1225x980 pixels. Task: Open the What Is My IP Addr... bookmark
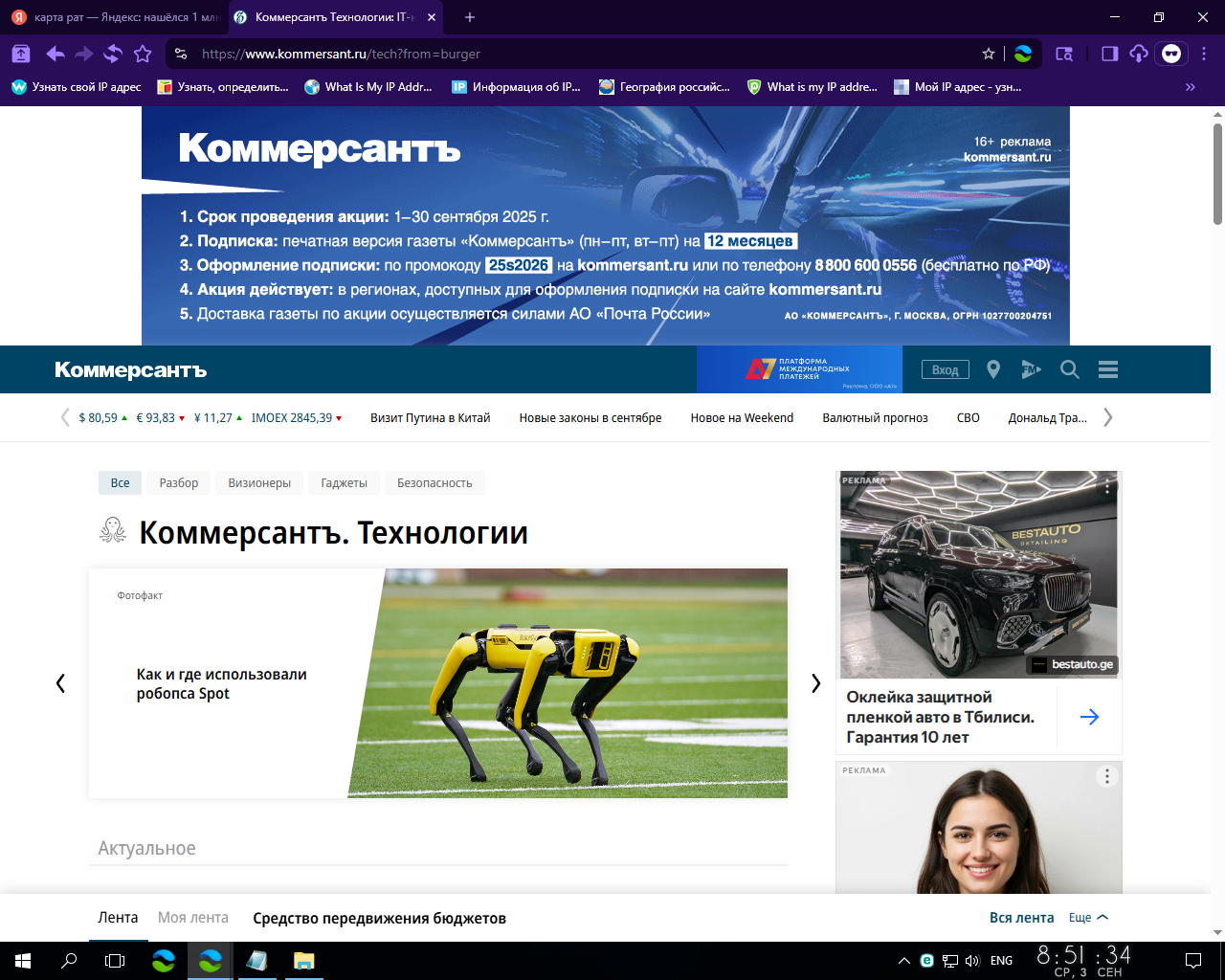pyautogui.click(x=368, y=87)
